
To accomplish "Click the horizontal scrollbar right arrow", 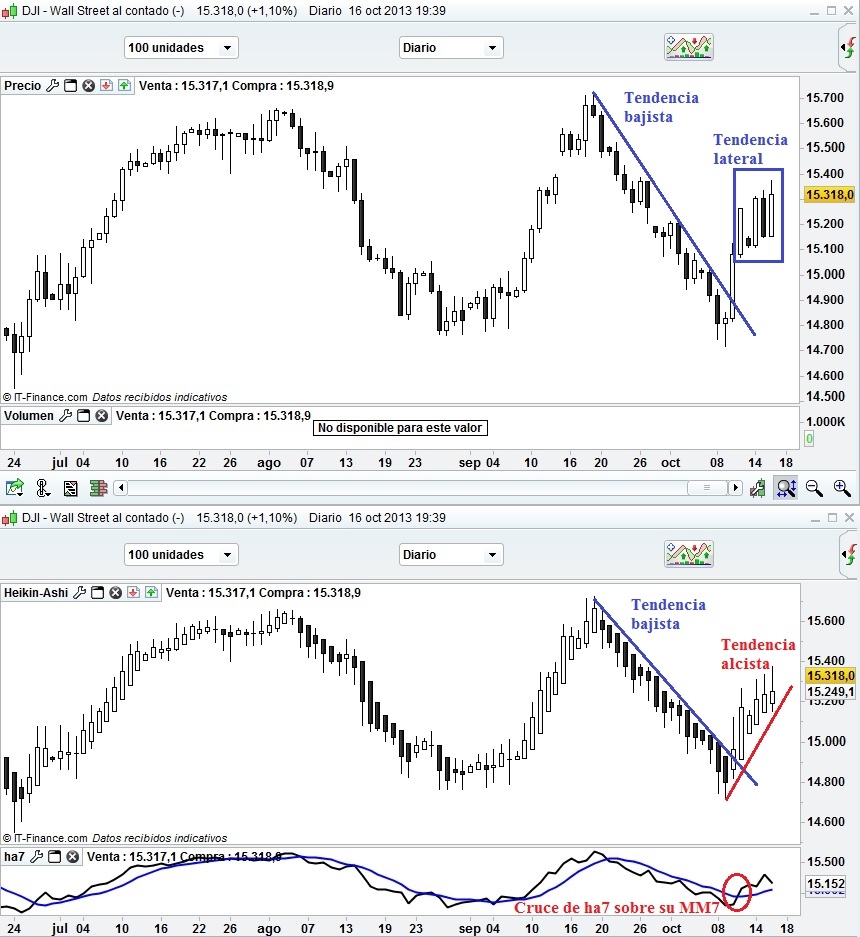I will pos(735,488).
